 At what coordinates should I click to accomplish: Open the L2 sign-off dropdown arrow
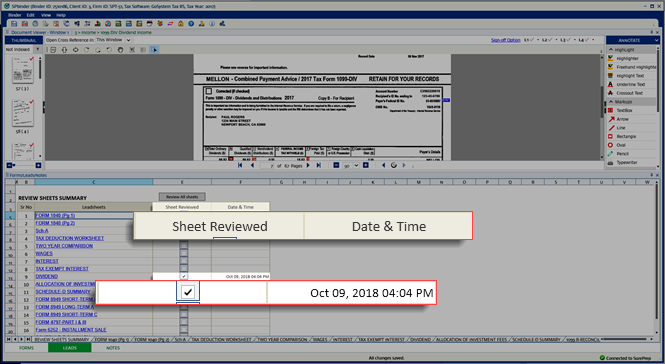pos(556,40)
